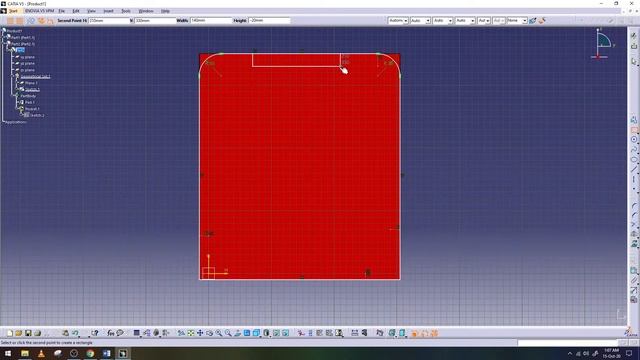Select PartBody in specification tree
Viewport: 640px width, 360px height.
[28, 96]
